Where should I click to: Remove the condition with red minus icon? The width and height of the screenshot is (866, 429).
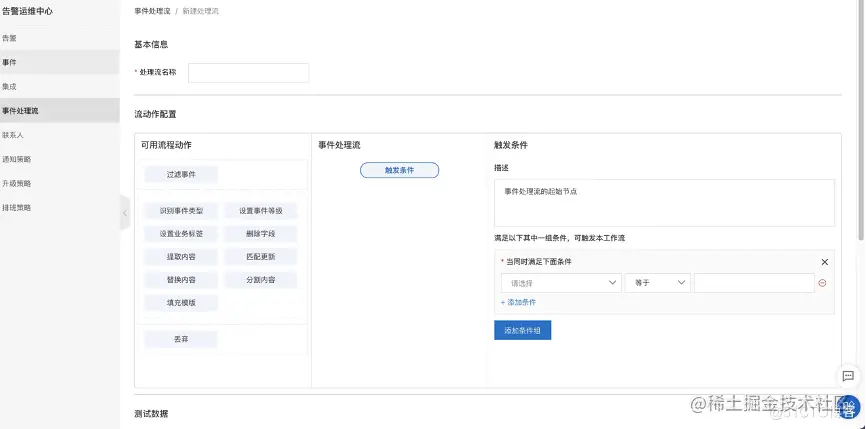click(x=822, y=283)
